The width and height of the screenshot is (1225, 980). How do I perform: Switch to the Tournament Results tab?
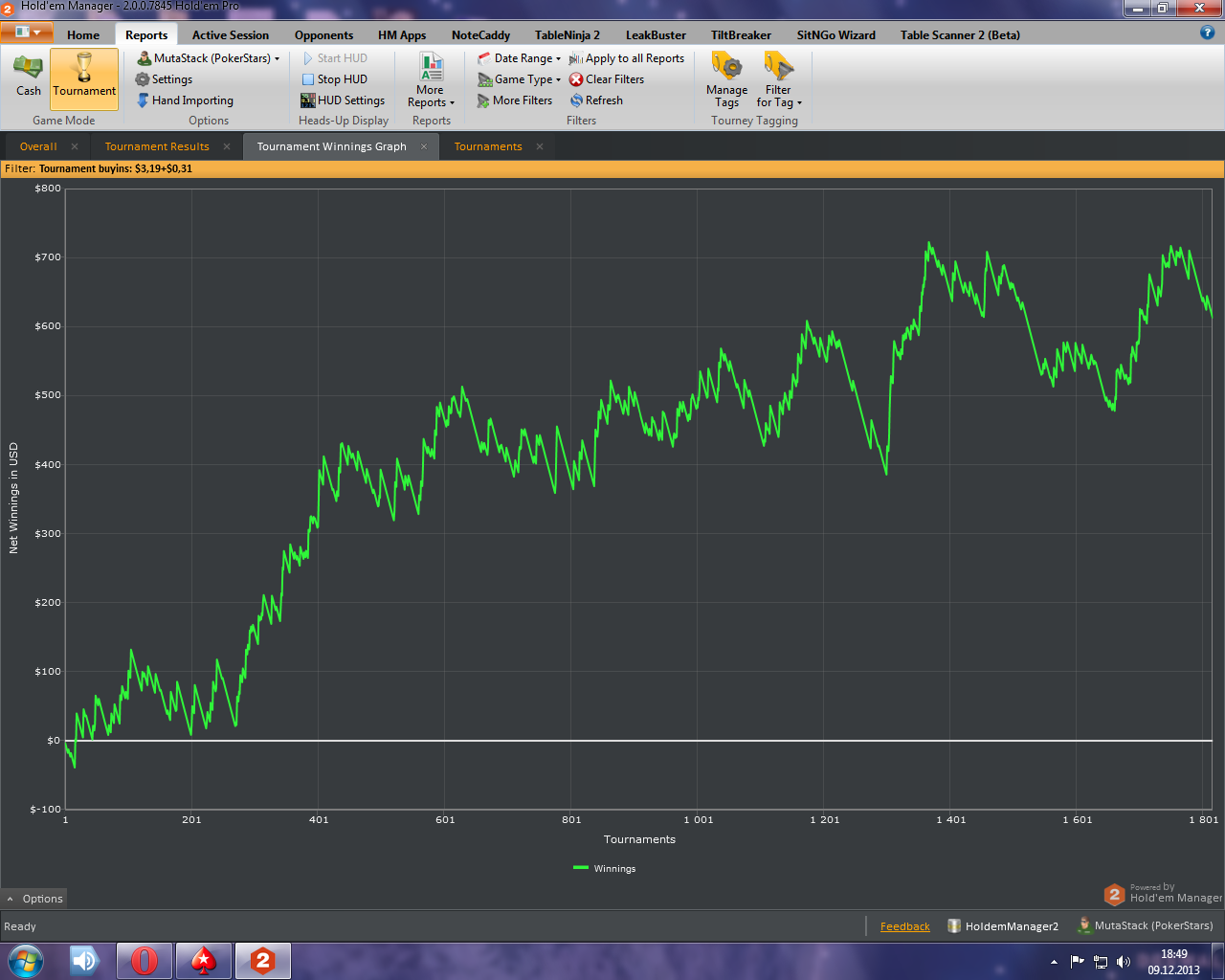click(x=157, y=146)
